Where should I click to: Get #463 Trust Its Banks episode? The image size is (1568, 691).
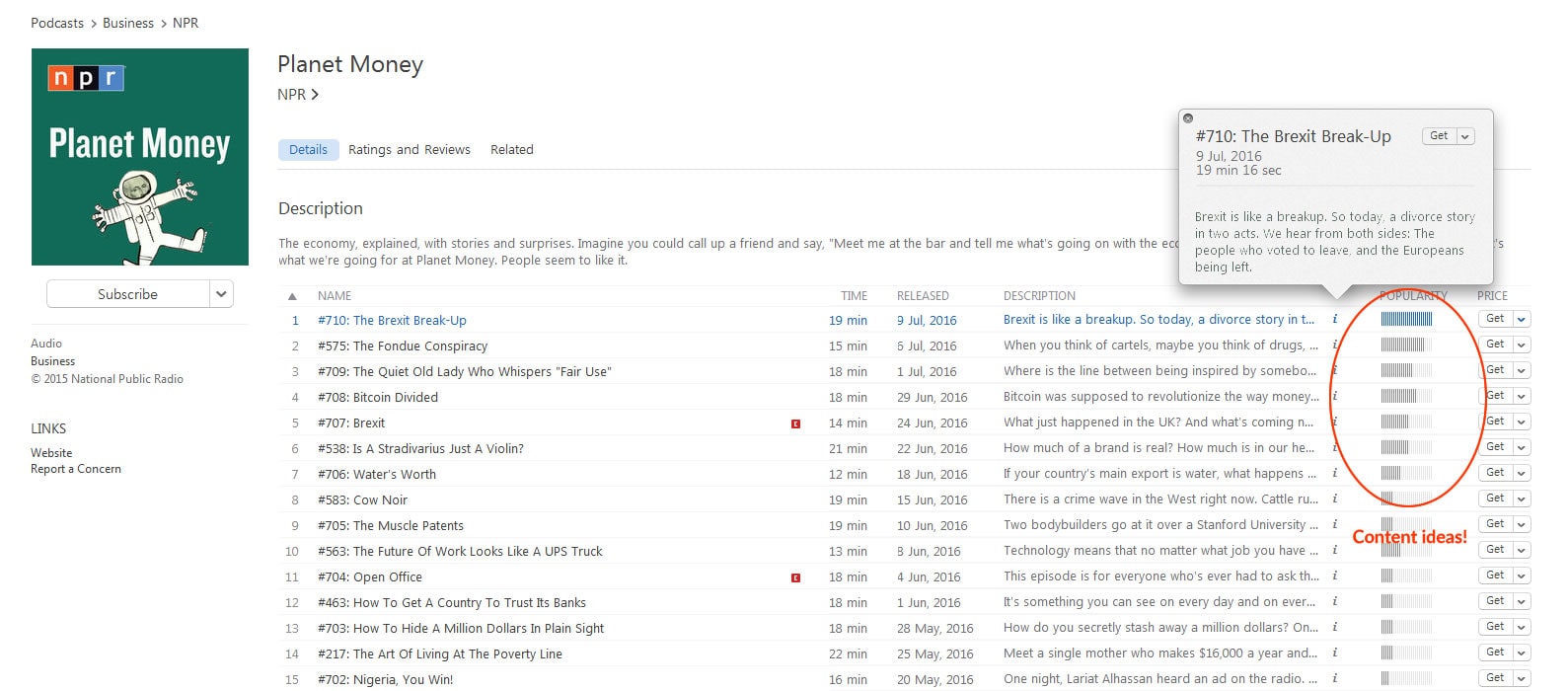click(x=1496, y=601)
